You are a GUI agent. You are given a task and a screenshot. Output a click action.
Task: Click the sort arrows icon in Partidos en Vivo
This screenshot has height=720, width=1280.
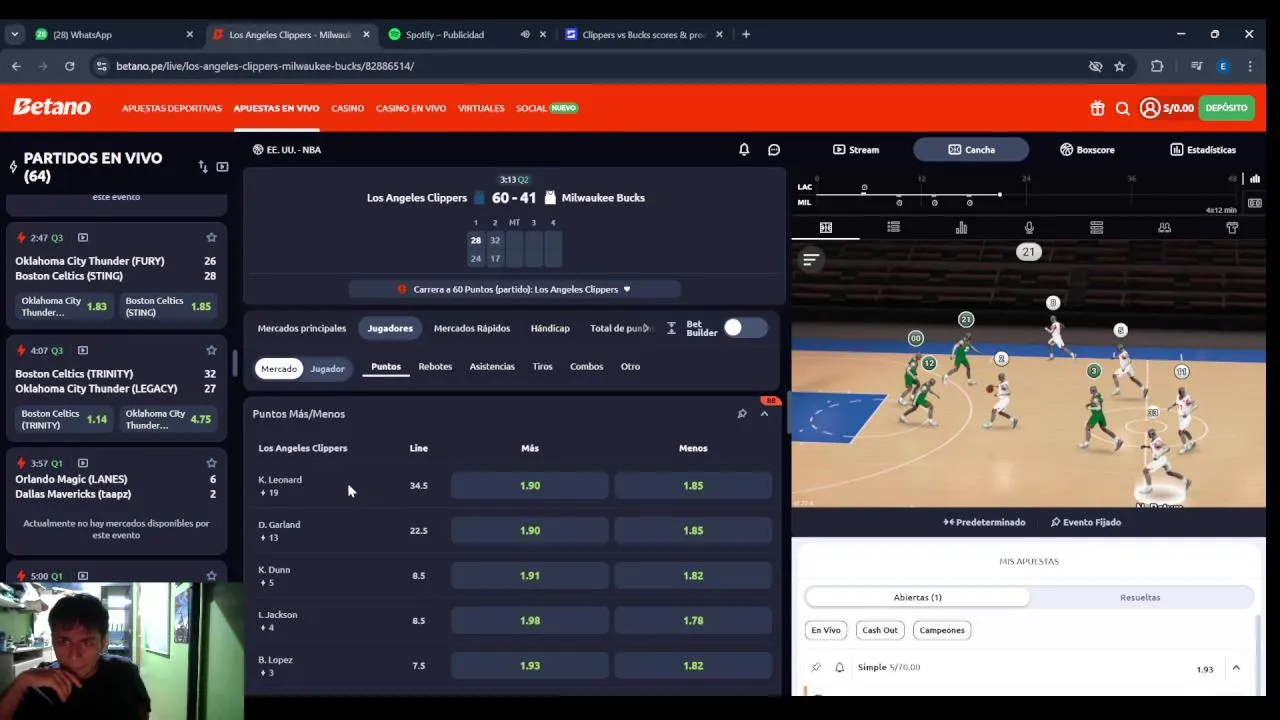(203, 167)
